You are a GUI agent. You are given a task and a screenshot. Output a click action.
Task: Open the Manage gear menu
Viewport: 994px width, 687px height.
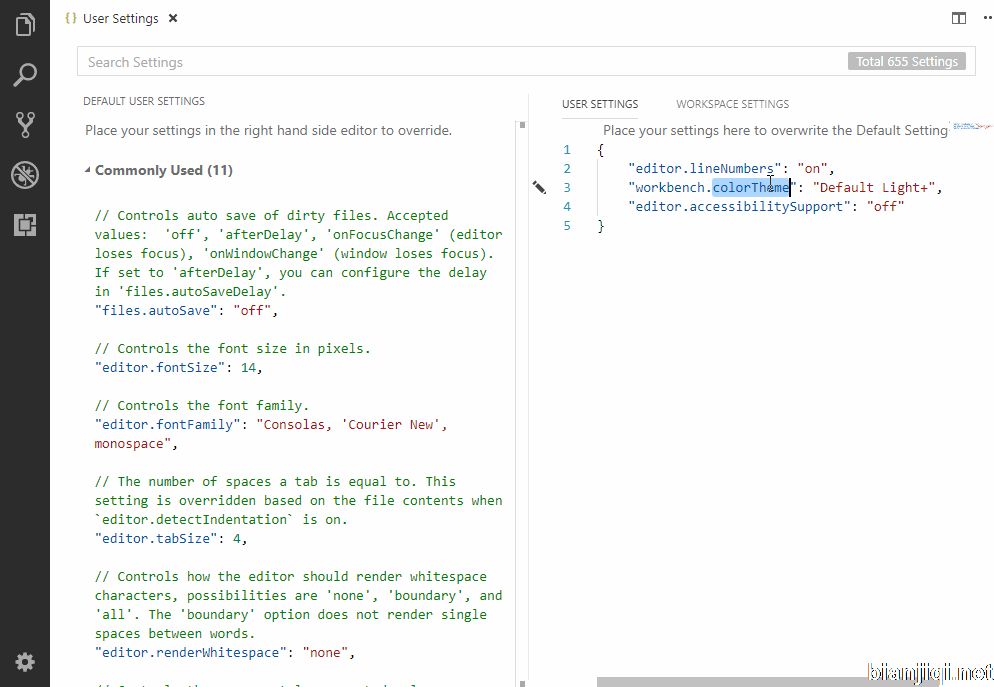(25, 662)
